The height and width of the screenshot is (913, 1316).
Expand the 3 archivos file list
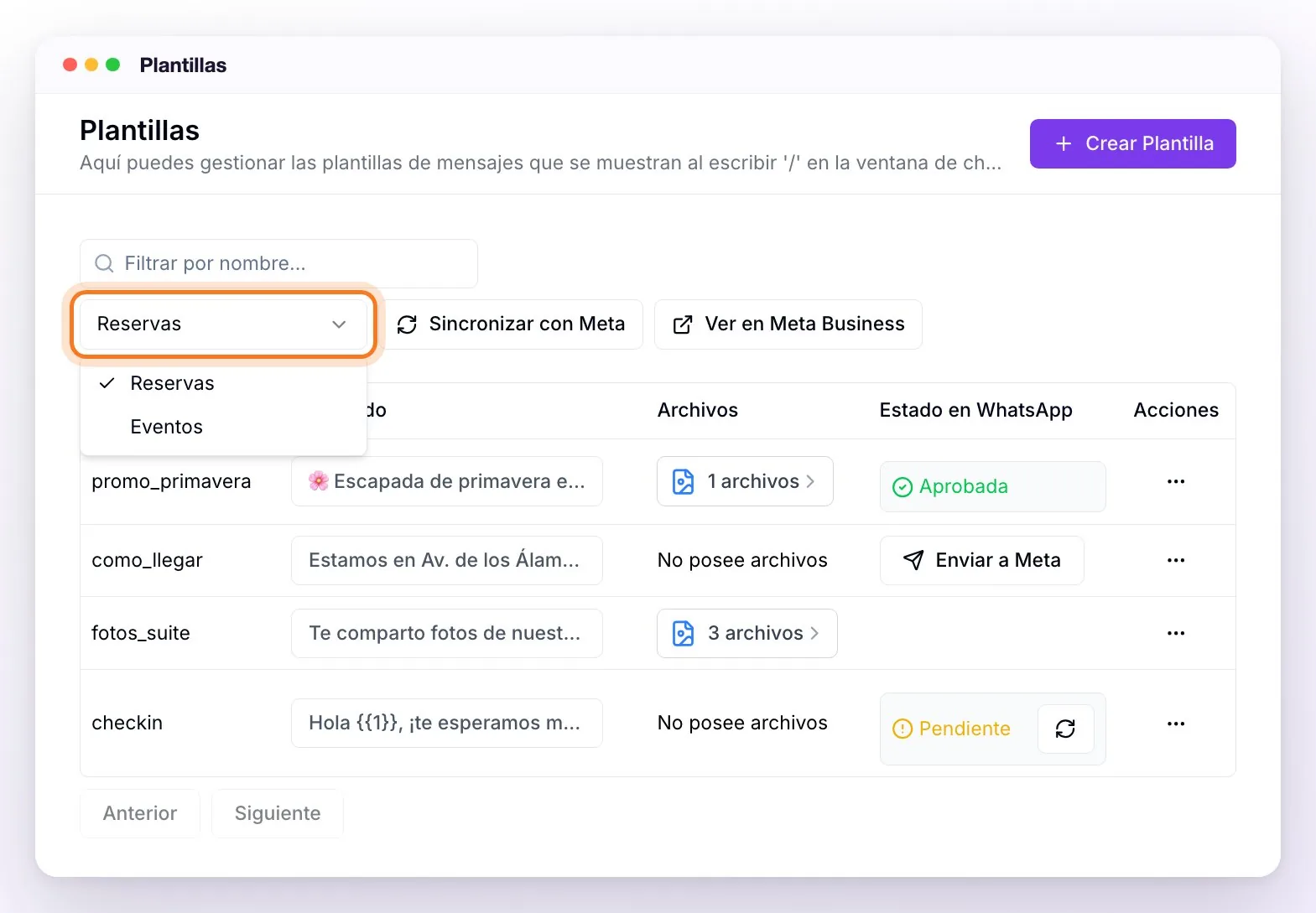pyautogui.click(x=746, y=633)
